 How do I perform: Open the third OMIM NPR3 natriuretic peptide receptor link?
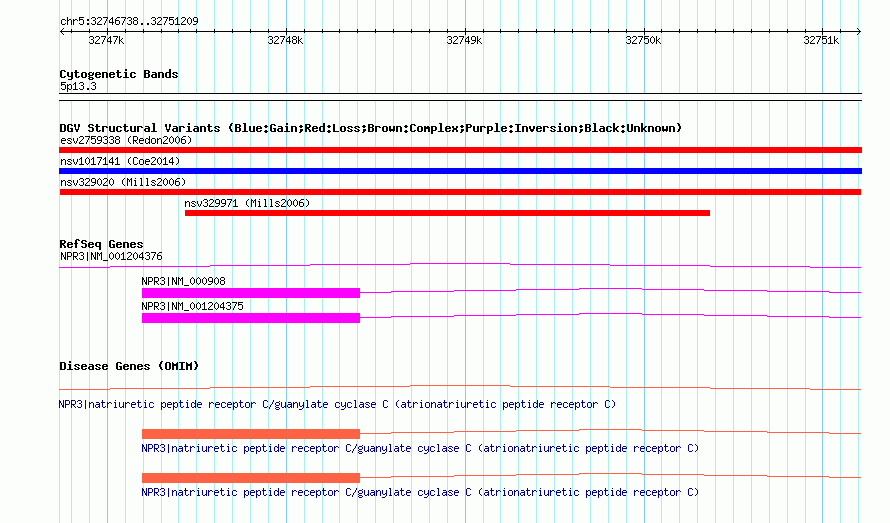coord(420,492)
